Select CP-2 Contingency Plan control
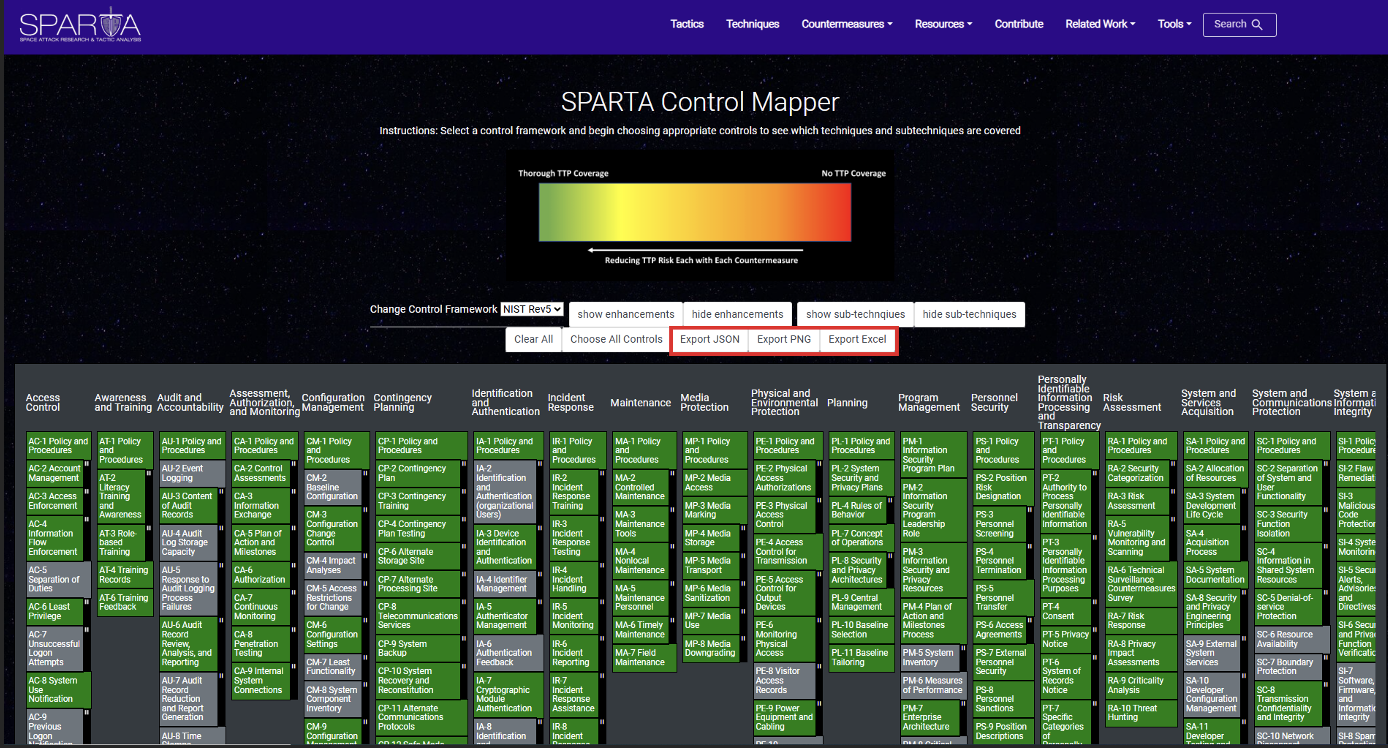1388x748 pixels. coord(417,473)
